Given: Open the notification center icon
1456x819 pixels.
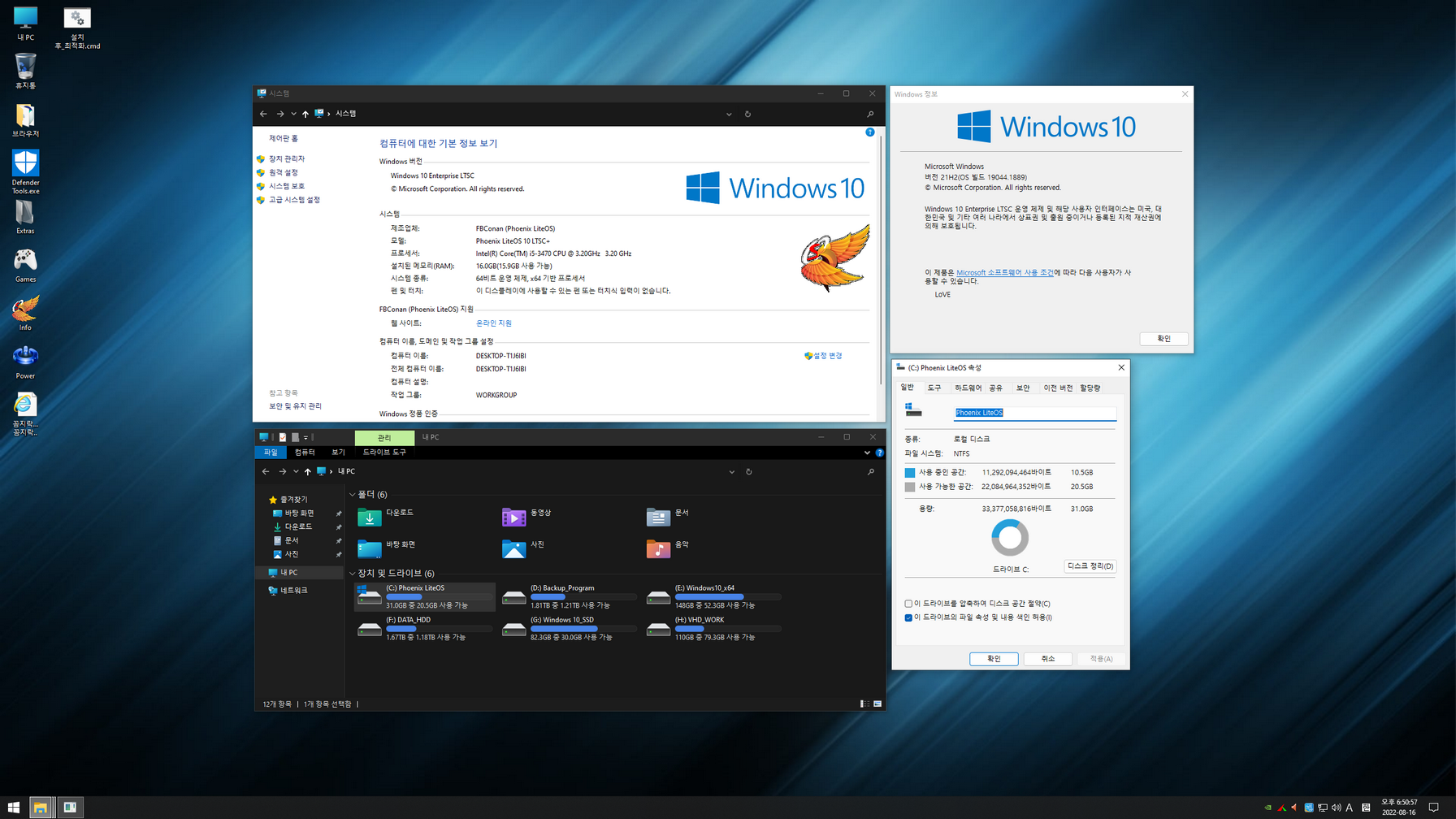Looking at the screenshot, I should (1434, 808).
